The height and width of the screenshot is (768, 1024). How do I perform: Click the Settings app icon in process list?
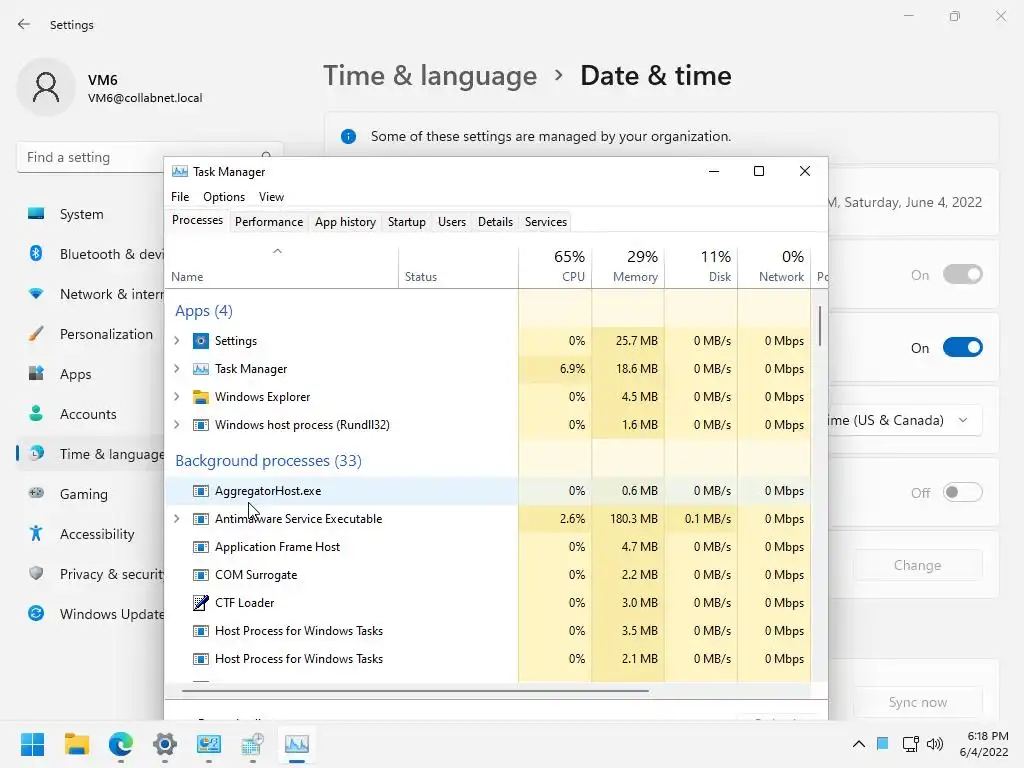(200, 341)
